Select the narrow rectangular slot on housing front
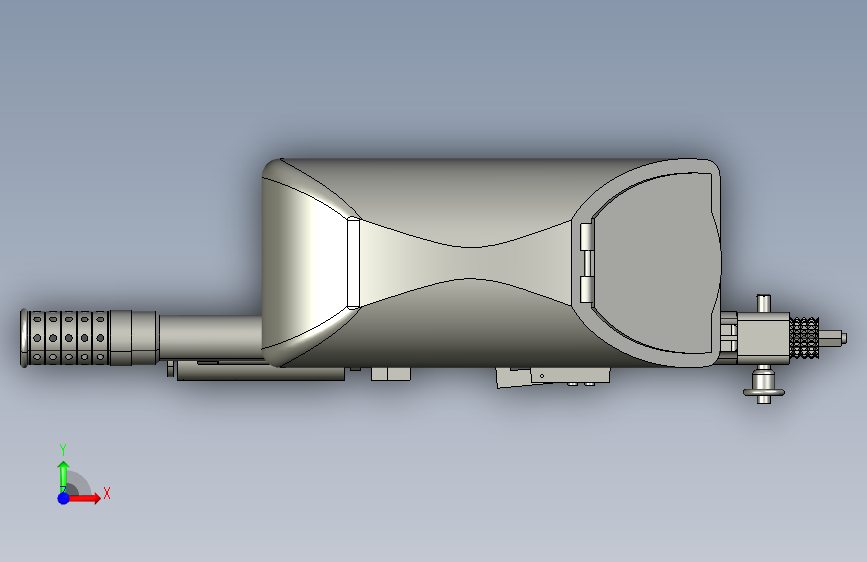This screenshot has height=562, width=867. click(353, 263)
